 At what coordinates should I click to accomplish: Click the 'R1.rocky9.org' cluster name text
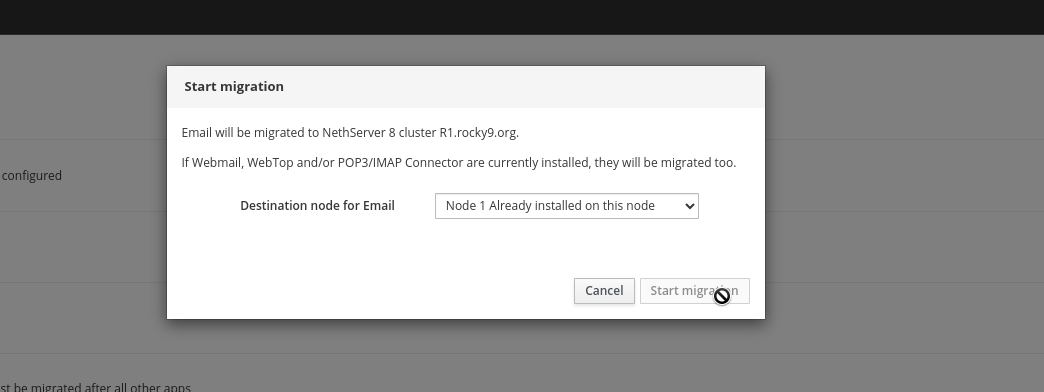pos(477,132)
